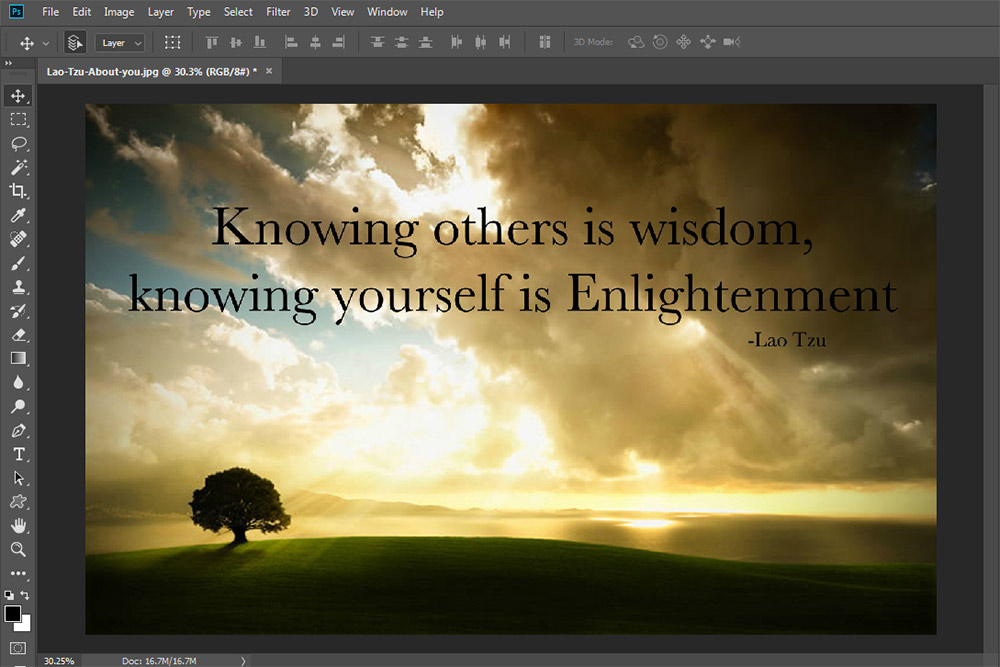Select the Healing Brush tool
Viewport: 1000px width, 667px height.
click(x=18, y=239)
